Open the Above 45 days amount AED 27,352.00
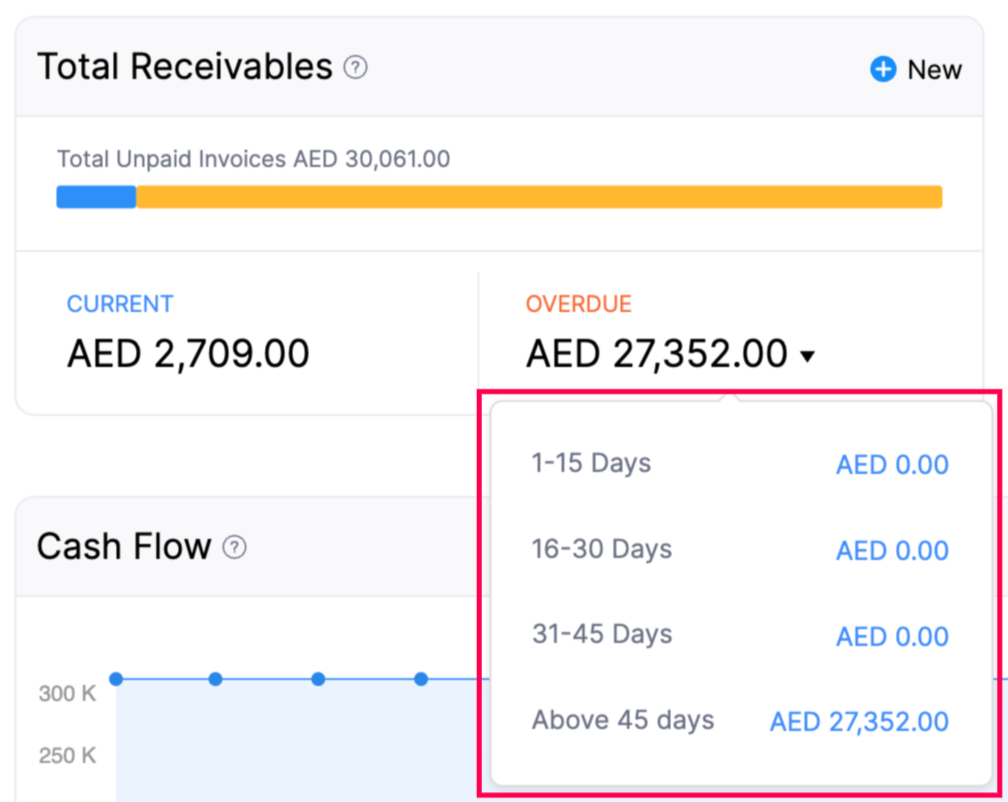The image size is (1008, 802). (x=858, y=721)
